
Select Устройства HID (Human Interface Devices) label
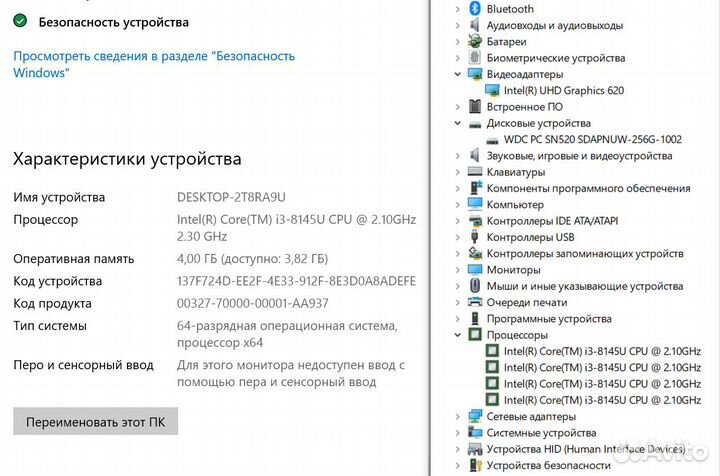(586, 449)
